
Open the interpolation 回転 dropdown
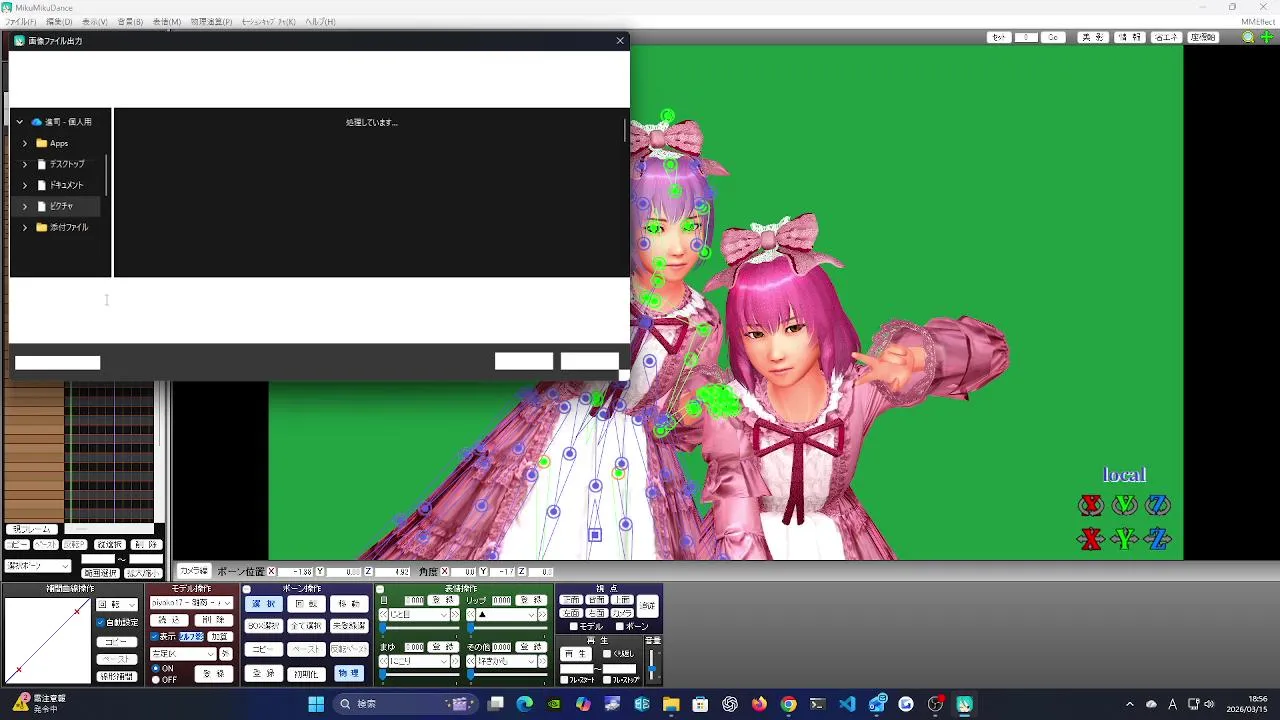click(x=116, y=604)
